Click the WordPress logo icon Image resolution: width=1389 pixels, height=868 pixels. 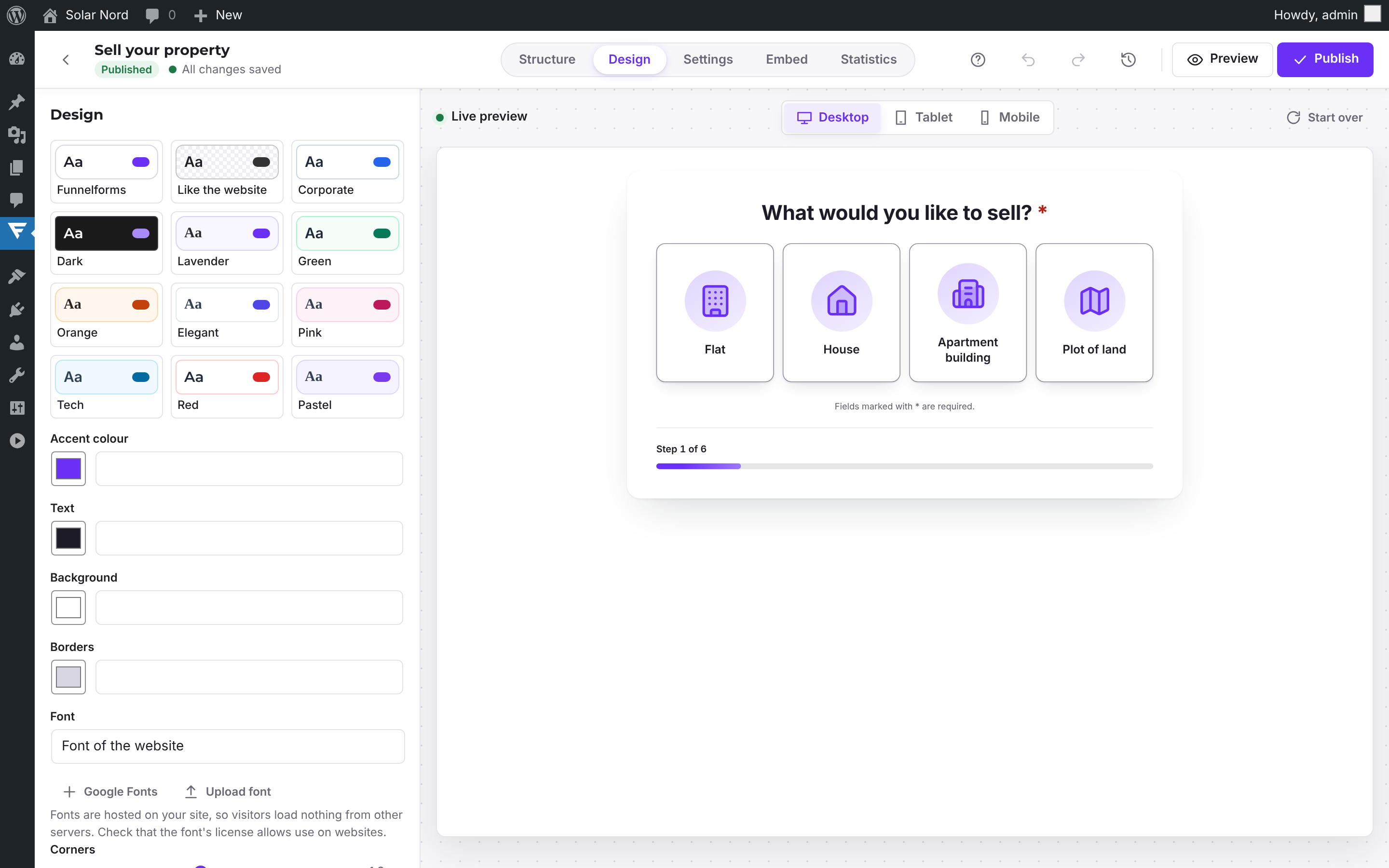pos(17,15)
